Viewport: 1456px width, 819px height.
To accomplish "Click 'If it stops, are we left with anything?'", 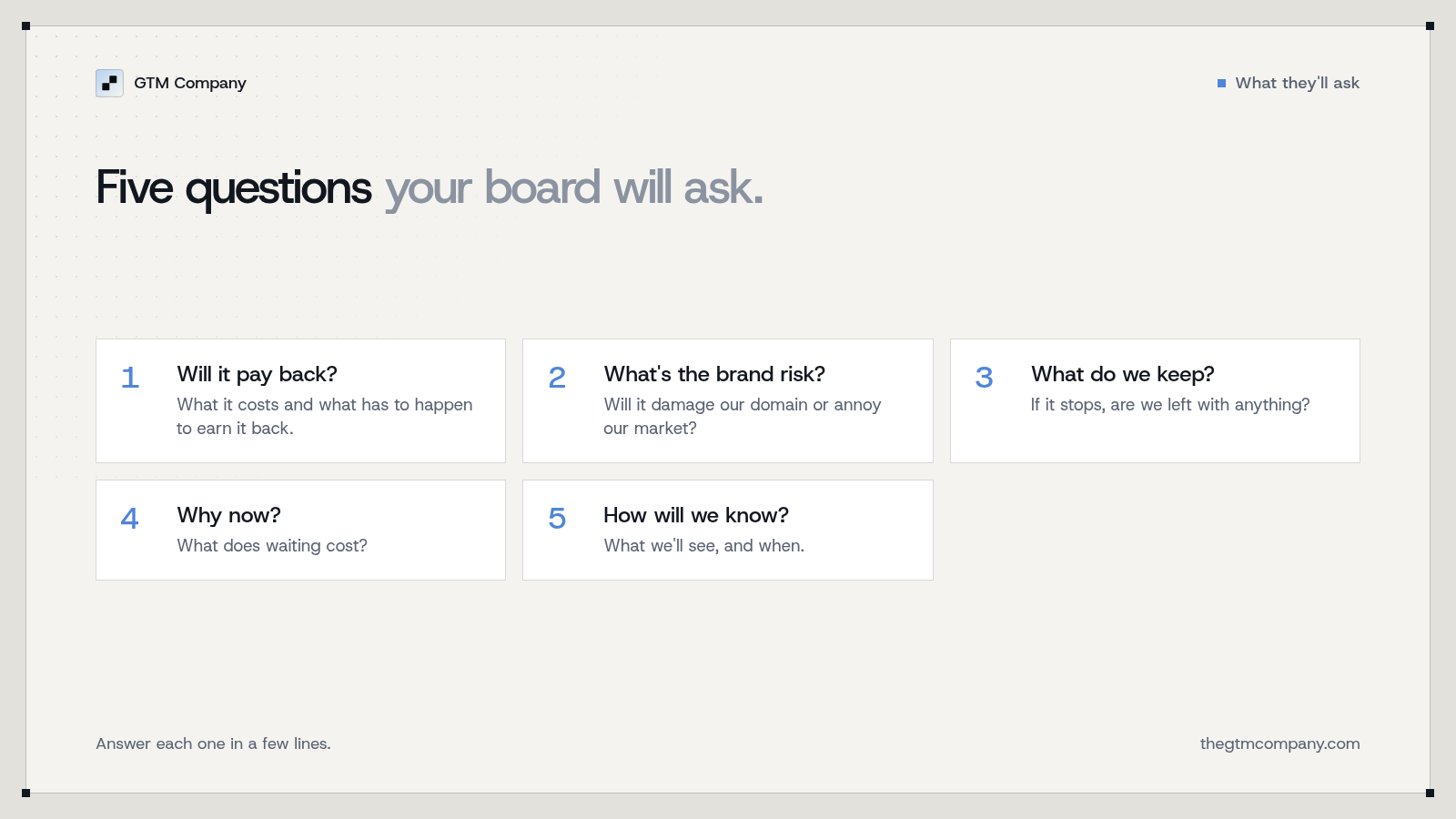I will tap(1170, 404).
